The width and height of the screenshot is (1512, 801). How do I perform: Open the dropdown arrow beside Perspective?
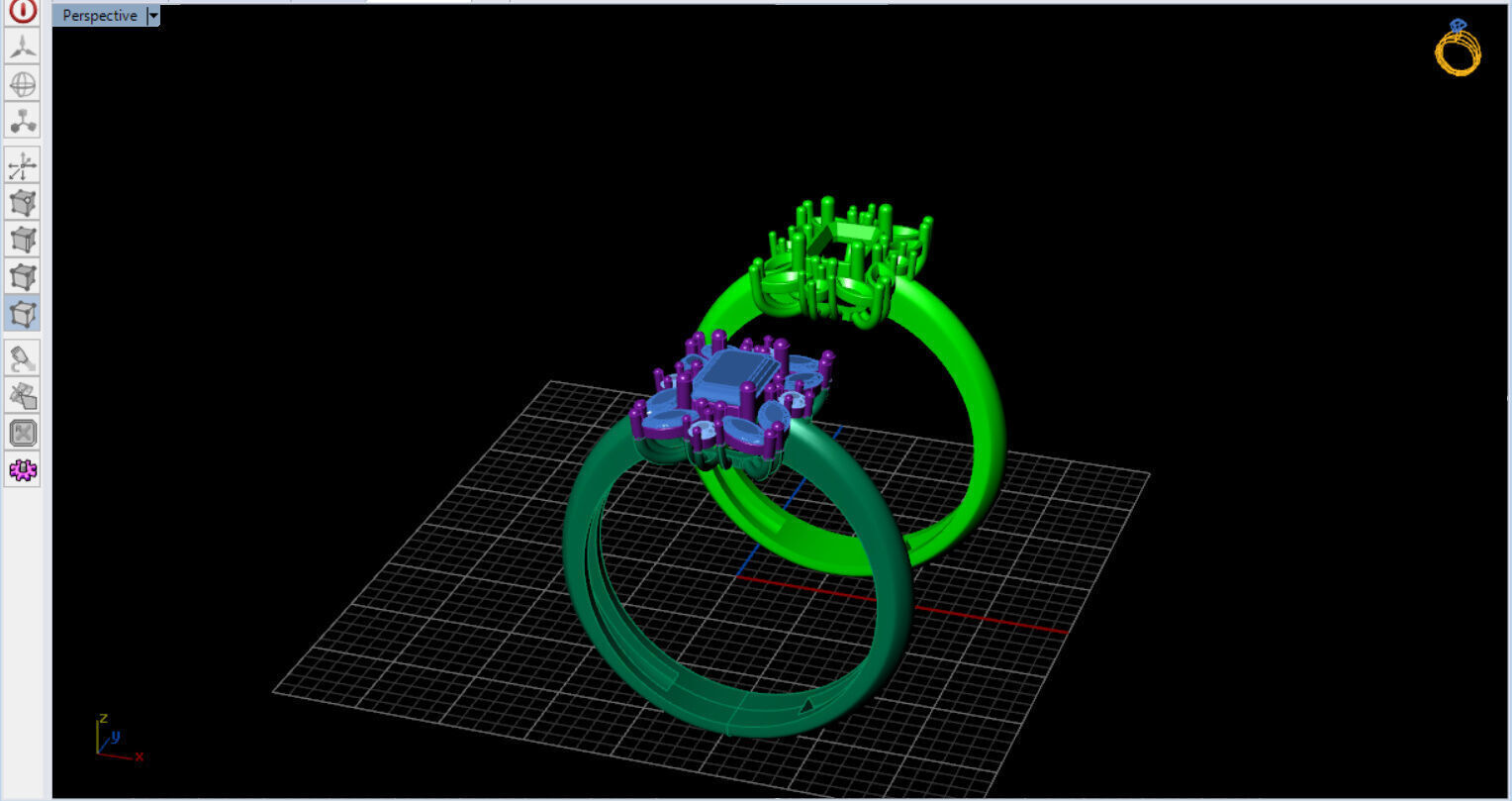(x=152, y=16)
